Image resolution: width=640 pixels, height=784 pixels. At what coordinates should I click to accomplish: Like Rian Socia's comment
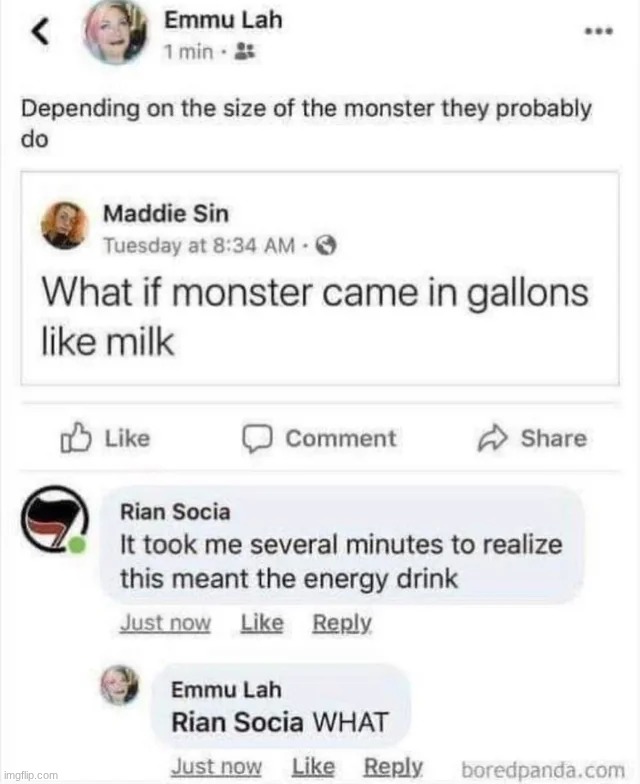pyautogui.click(x=262, y=623)
